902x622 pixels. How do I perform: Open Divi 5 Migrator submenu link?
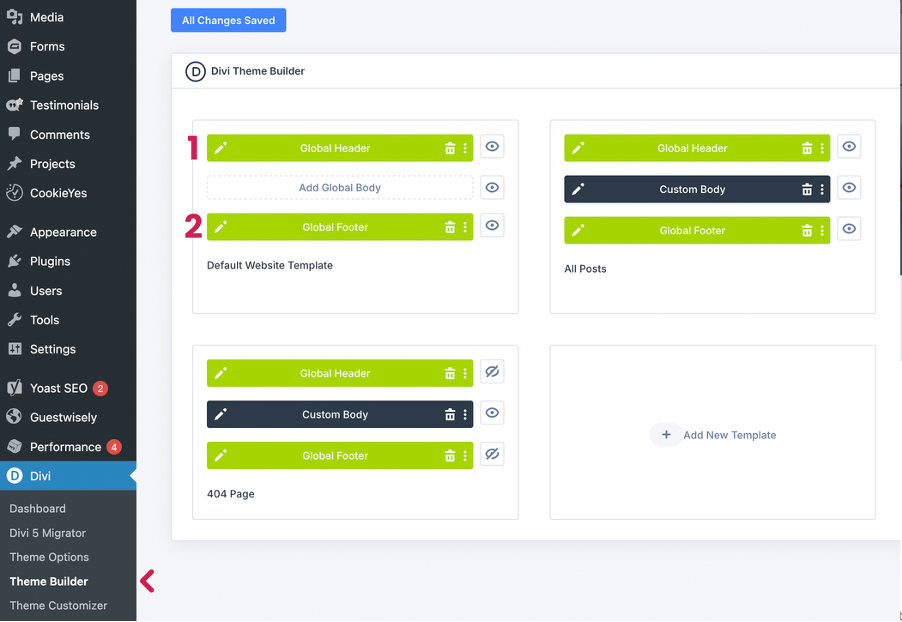48,533
